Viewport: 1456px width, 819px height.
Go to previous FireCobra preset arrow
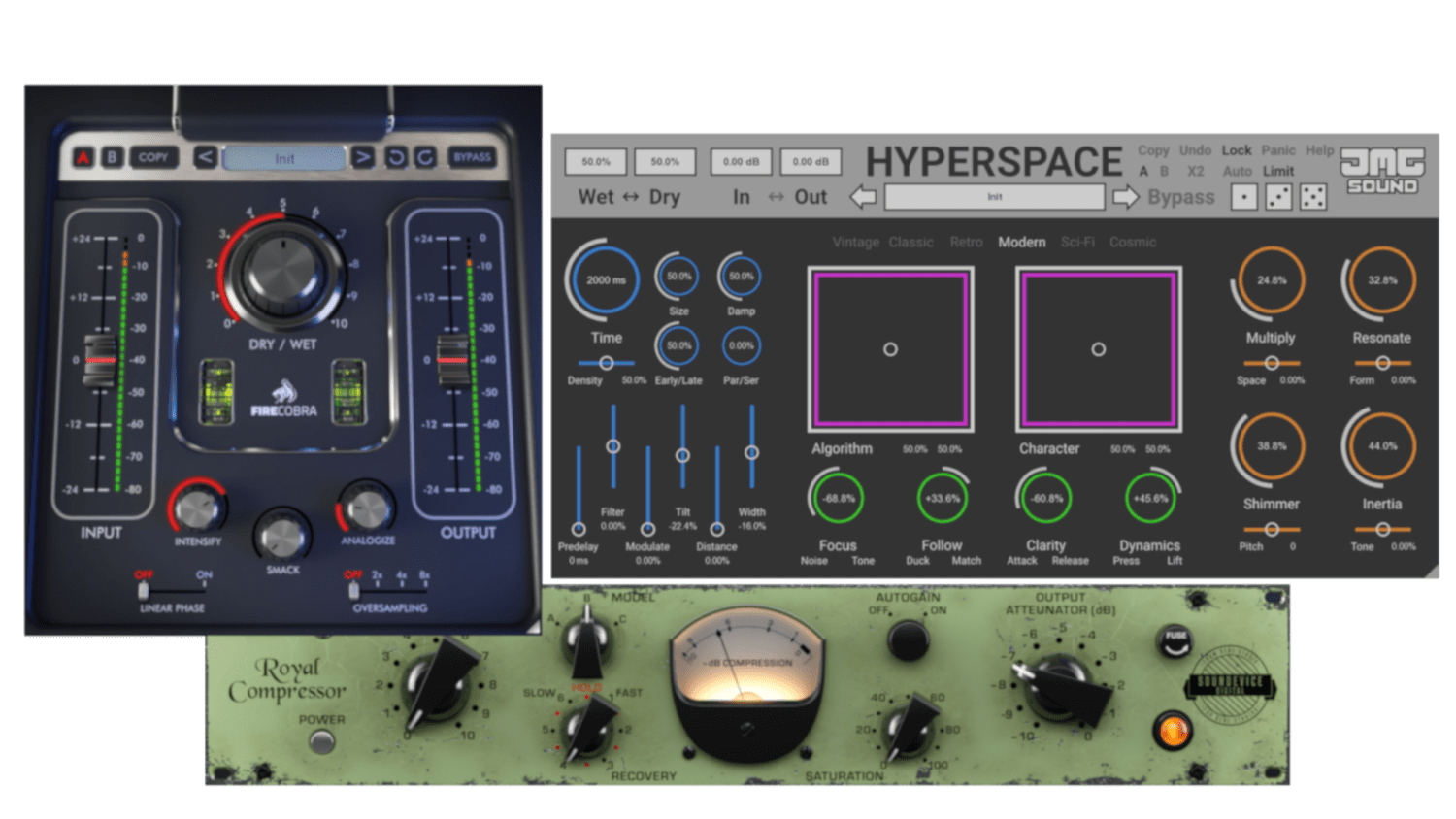coord(205,157)
